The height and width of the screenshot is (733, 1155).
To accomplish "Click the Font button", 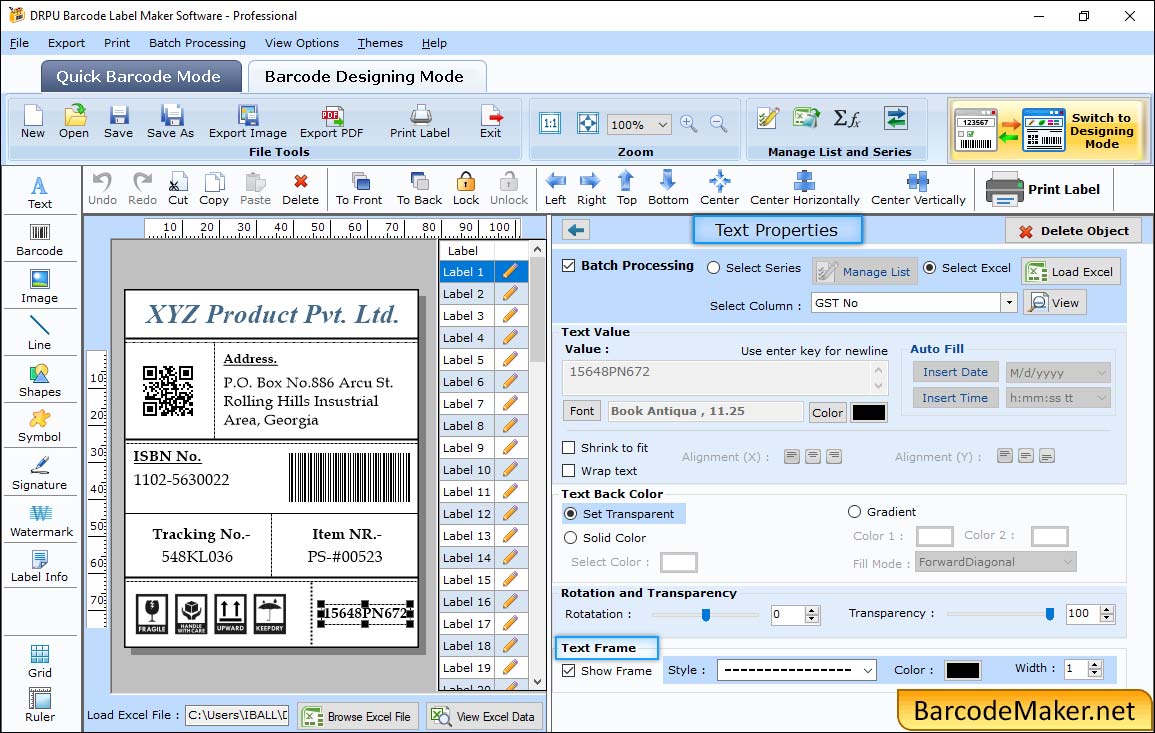I will click(582, 411).
